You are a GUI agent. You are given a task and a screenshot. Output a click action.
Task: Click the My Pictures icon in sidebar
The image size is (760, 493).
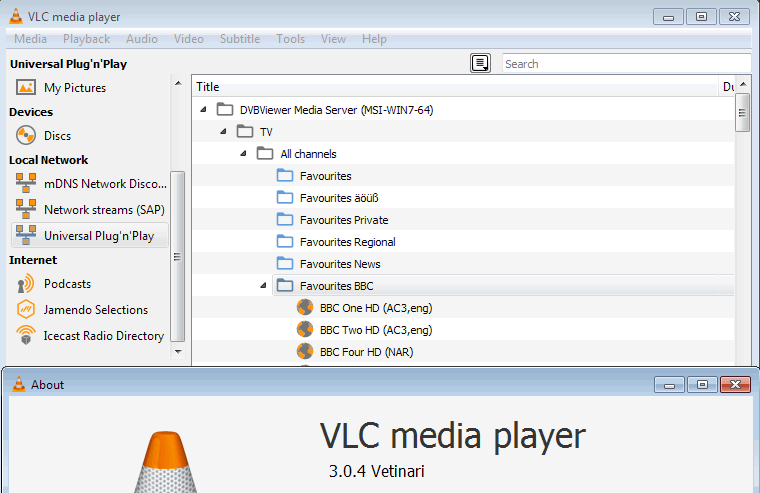[26, 88]
